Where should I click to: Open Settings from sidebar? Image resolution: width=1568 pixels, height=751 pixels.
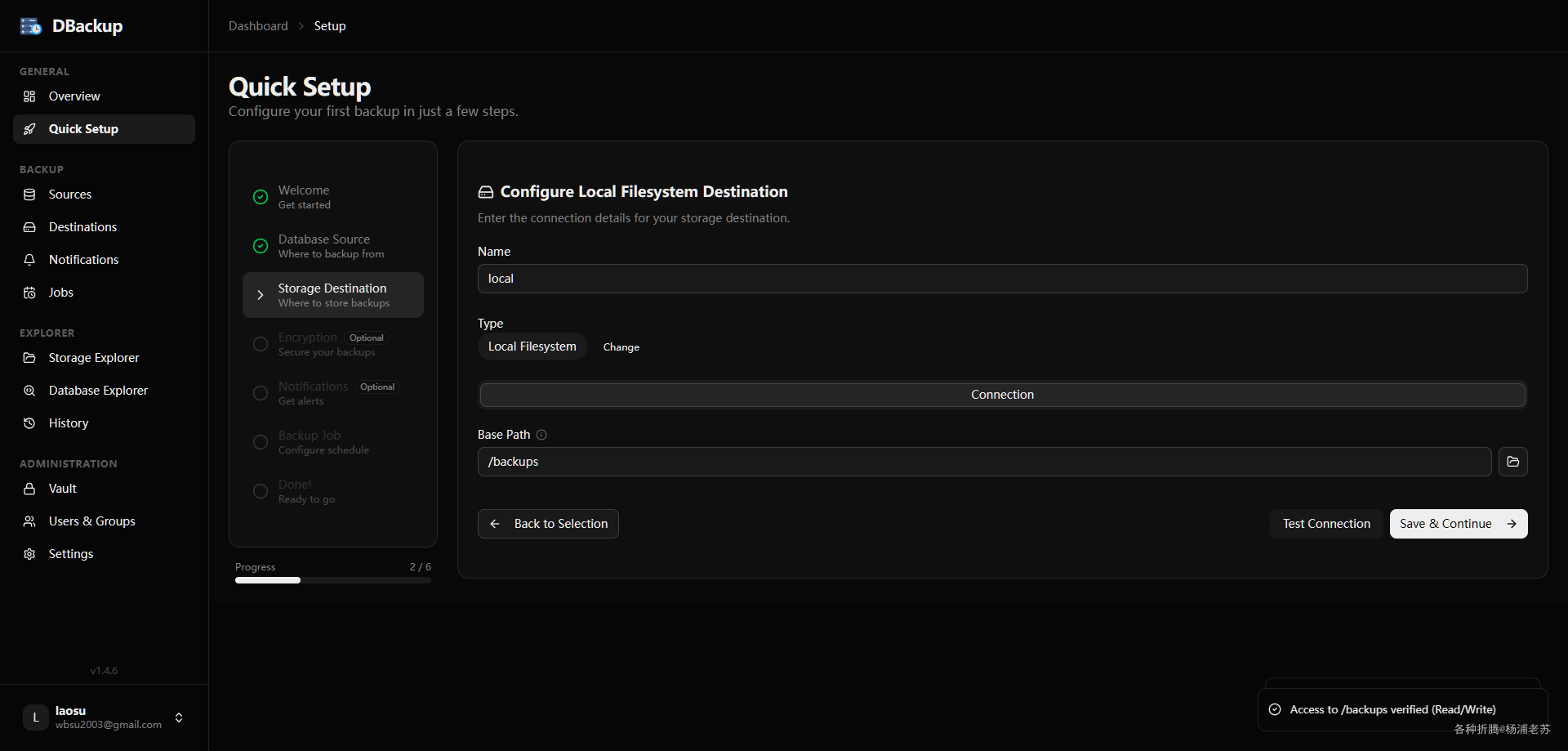[70, 554]
